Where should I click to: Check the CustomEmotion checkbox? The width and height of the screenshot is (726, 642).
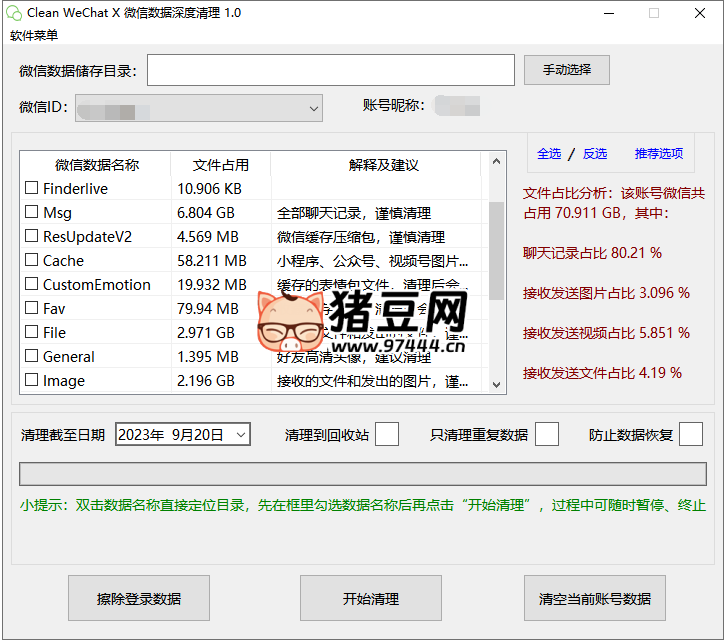tap(31, 284)
